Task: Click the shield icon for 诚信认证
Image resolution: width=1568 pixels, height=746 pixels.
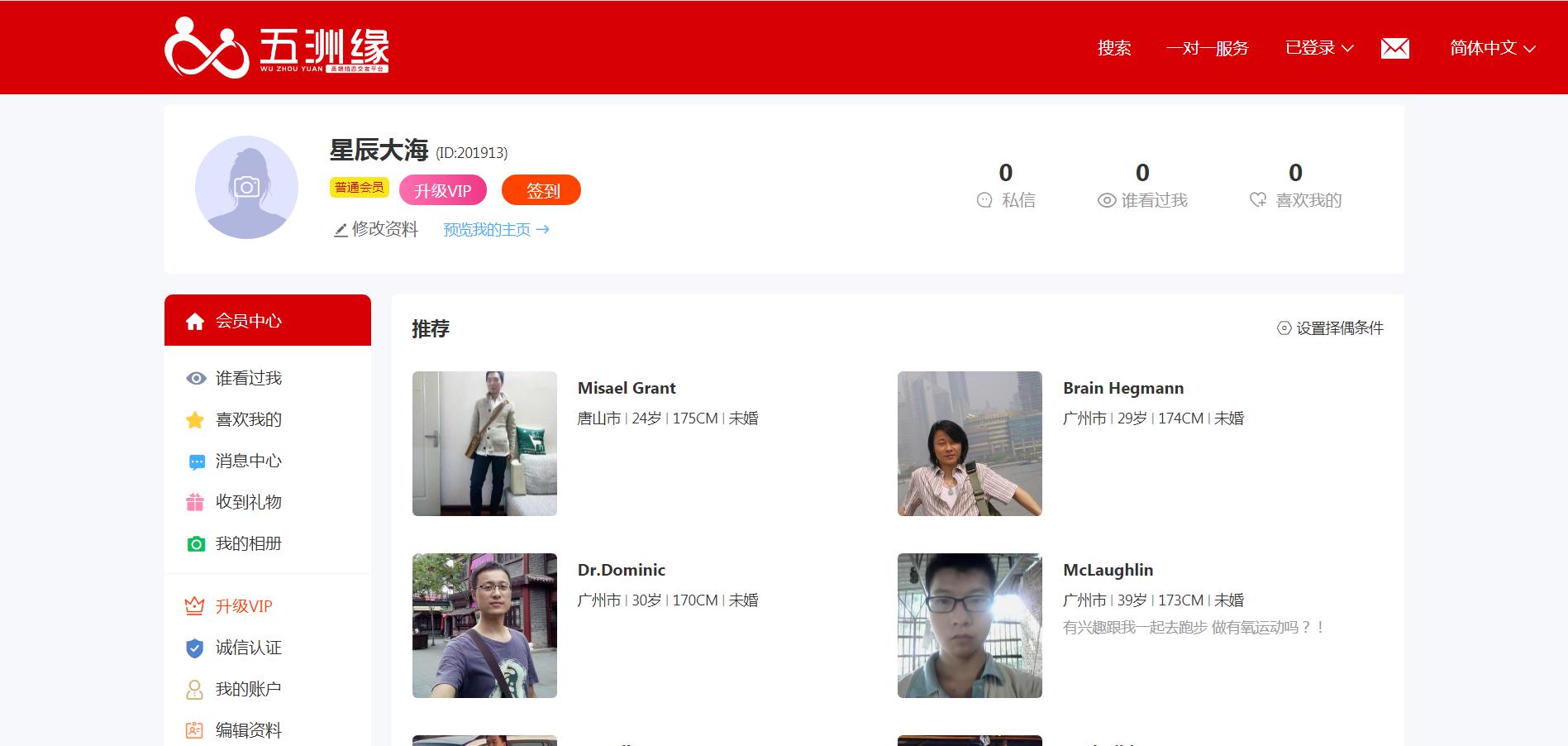Action: coord(194,648)
